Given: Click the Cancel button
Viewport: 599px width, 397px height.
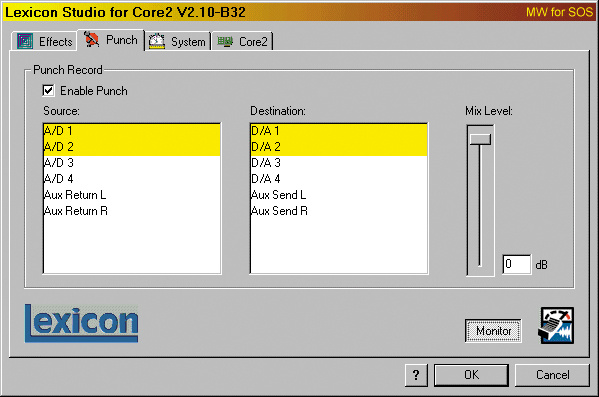Looking at the screenshot, I should pos(552,375).
